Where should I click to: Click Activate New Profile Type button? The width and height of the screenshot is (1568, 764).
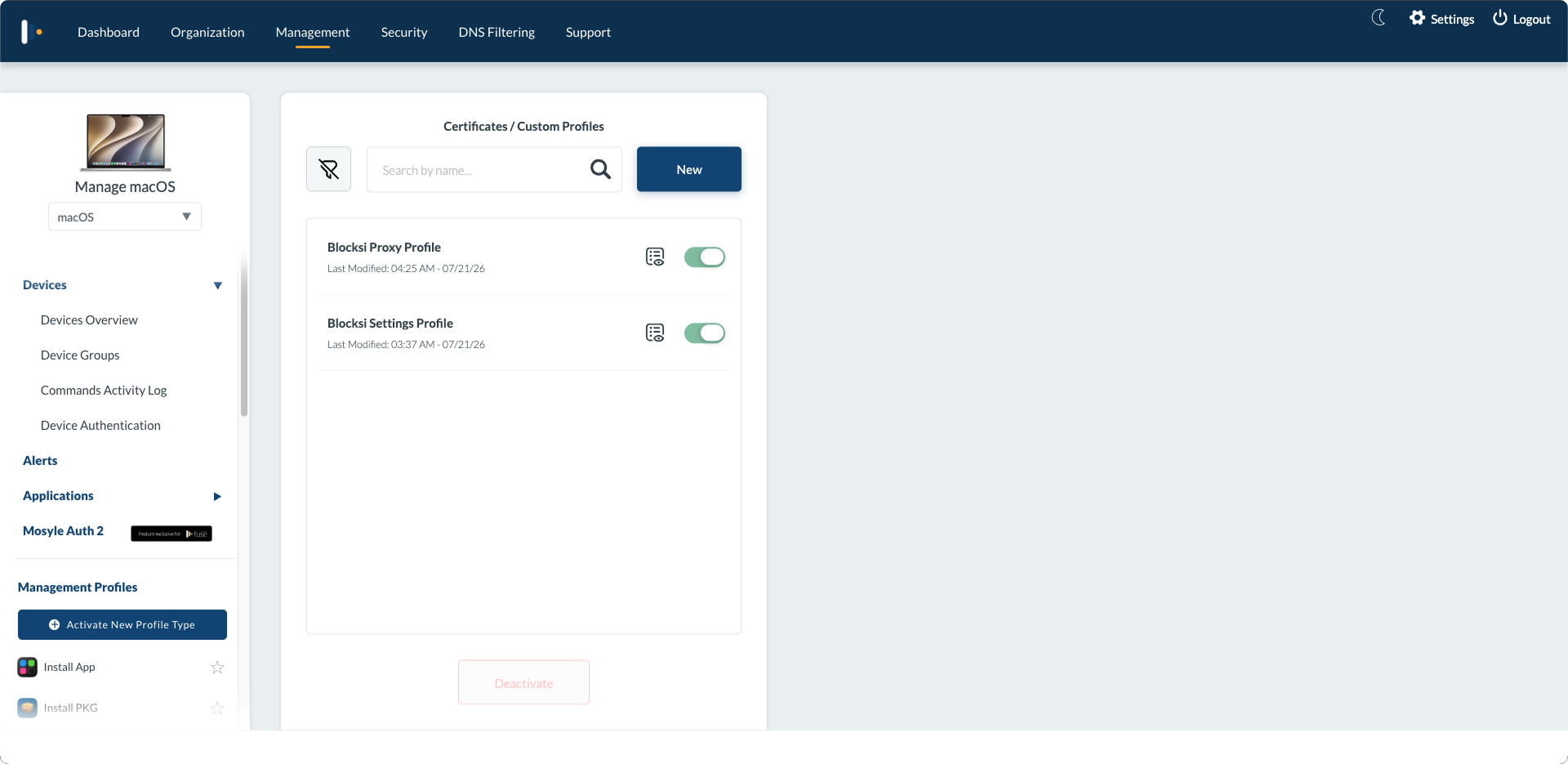[122, 624]
